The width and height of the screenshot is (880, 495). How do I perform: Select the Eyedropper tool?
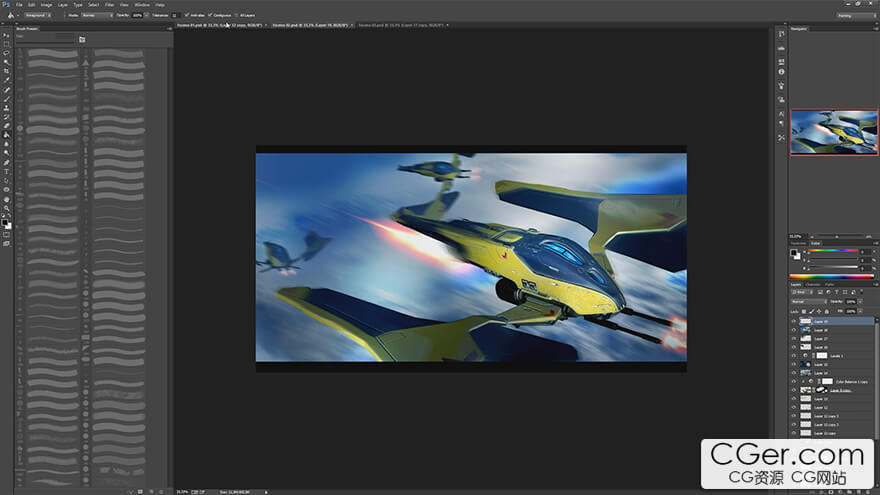point(6,80)
